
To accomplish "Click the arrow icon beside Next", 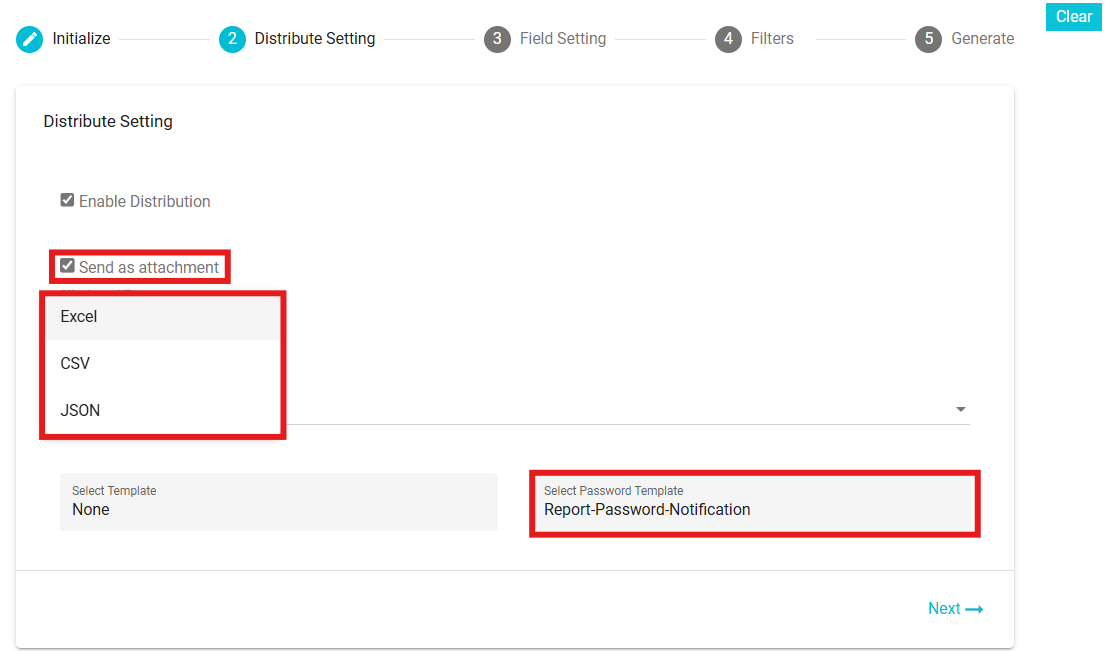I will [x=974, y=609].
